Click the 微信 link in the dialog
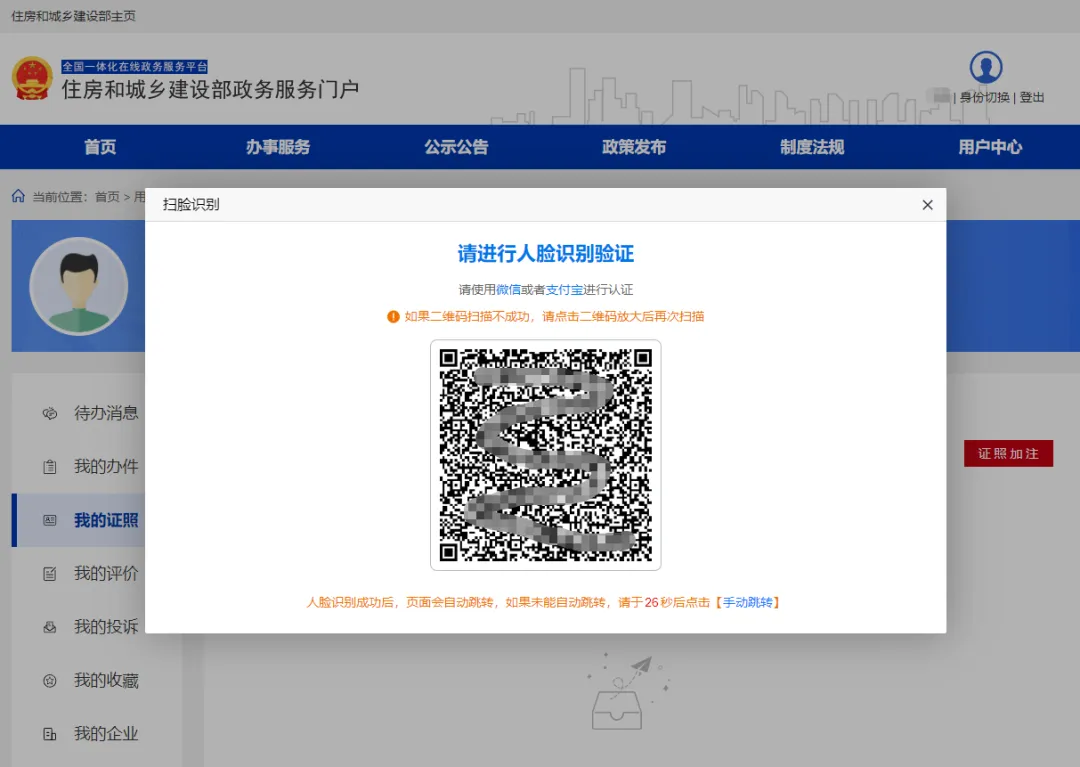Viewport: 1080px width, 767px height. (508, 290)
